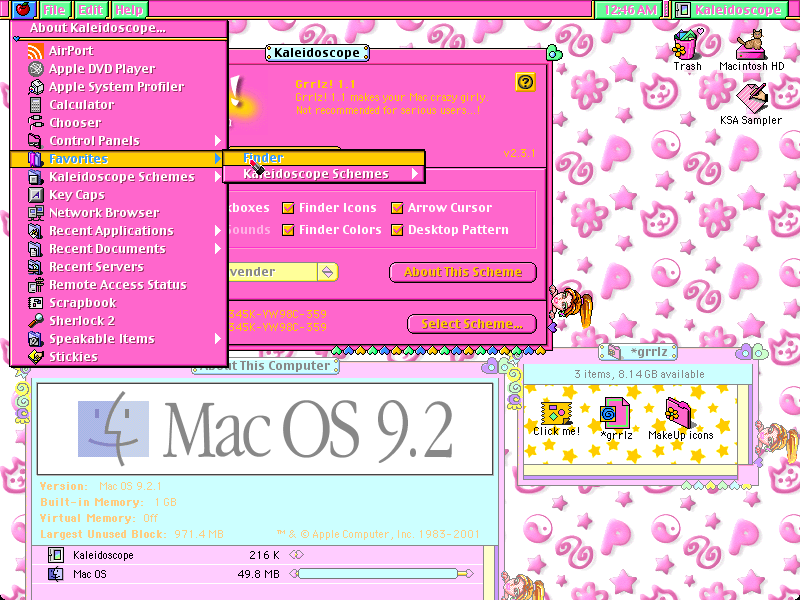Image resolution: width=800 pixels, height=600 pixels.
Task: Open the File menu
Action: [54, 10]
